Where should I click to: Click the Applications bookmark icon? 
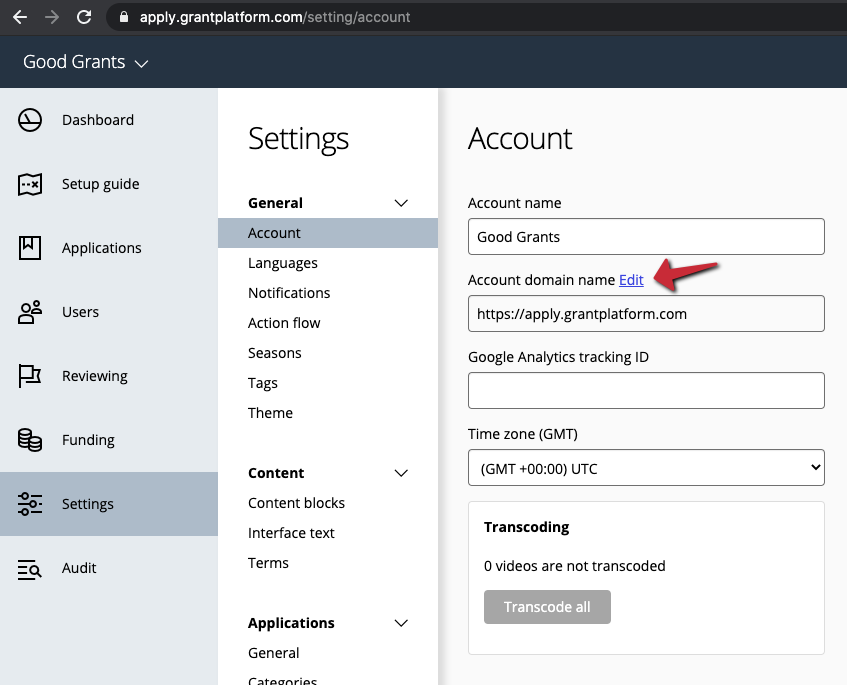(x=30, y=248)
